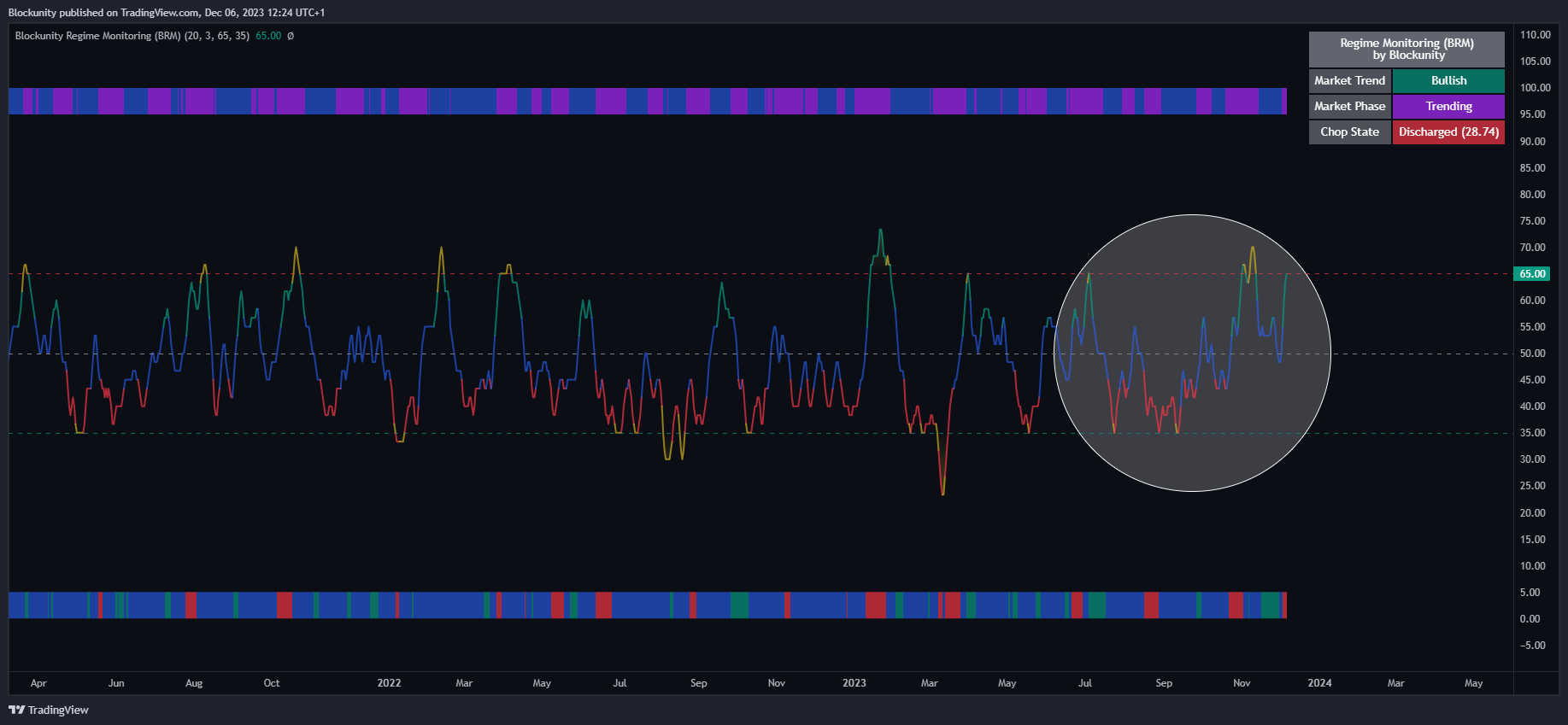Click the 35.00 value on price axis
The width and height of the screenshot is (1568, 725).
[1532, 433]
